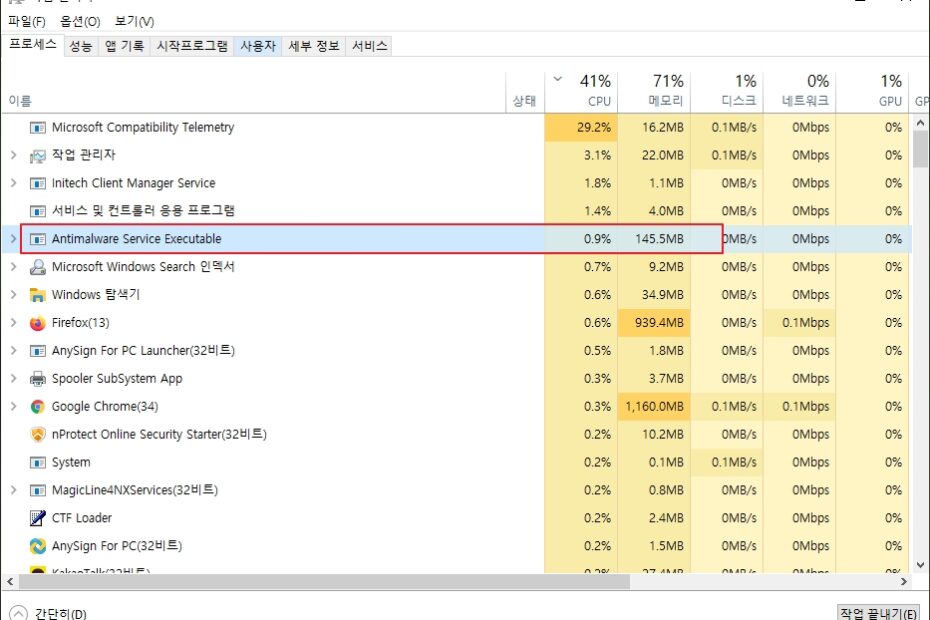Click the horizontal scrollbar right arrow

tap(904, 581)
